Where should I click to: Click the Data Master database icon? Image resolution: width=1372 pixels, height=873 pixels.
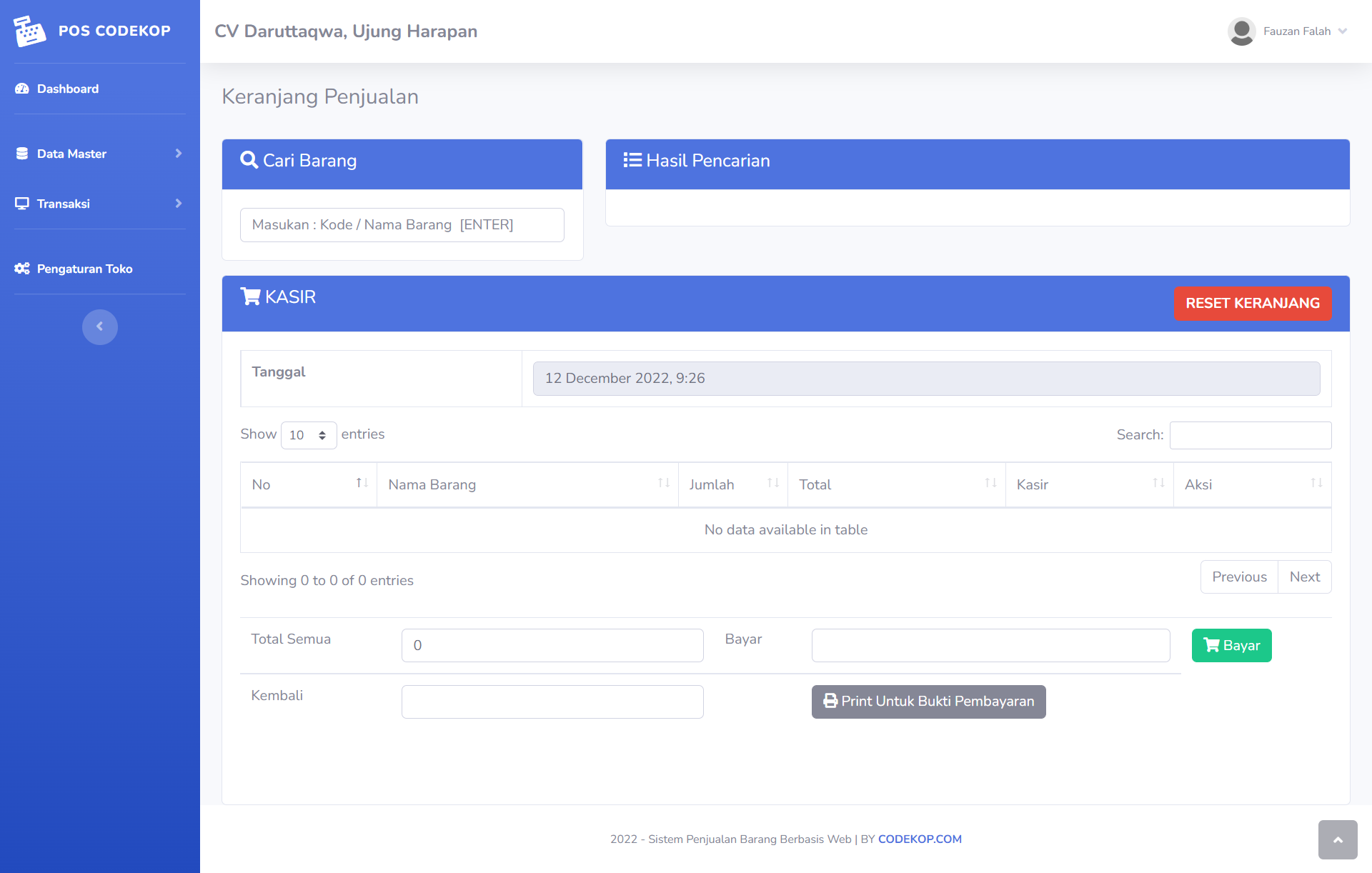22,154
